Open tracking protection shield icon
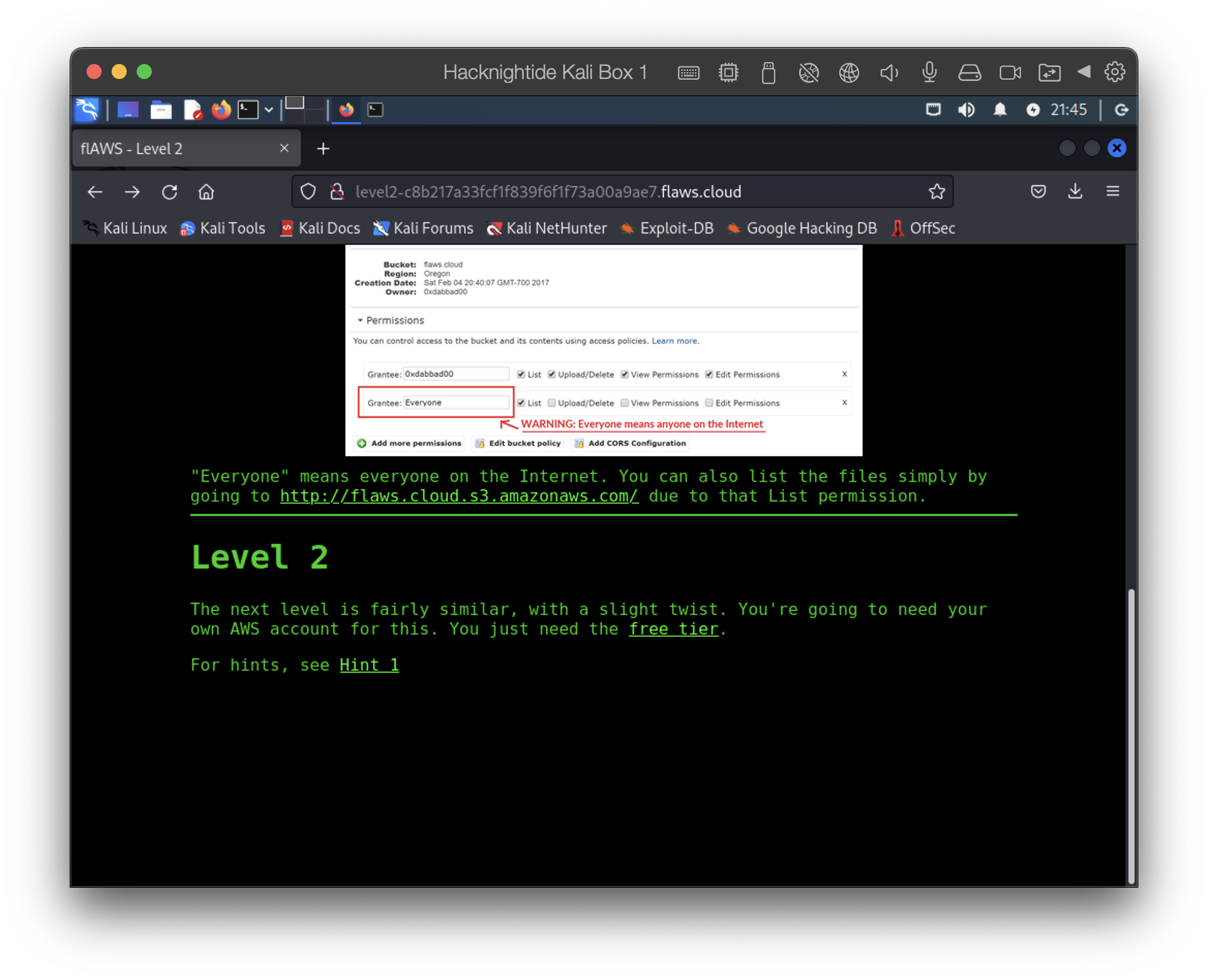Viewport: 1208px width, 980px height. 308,192
